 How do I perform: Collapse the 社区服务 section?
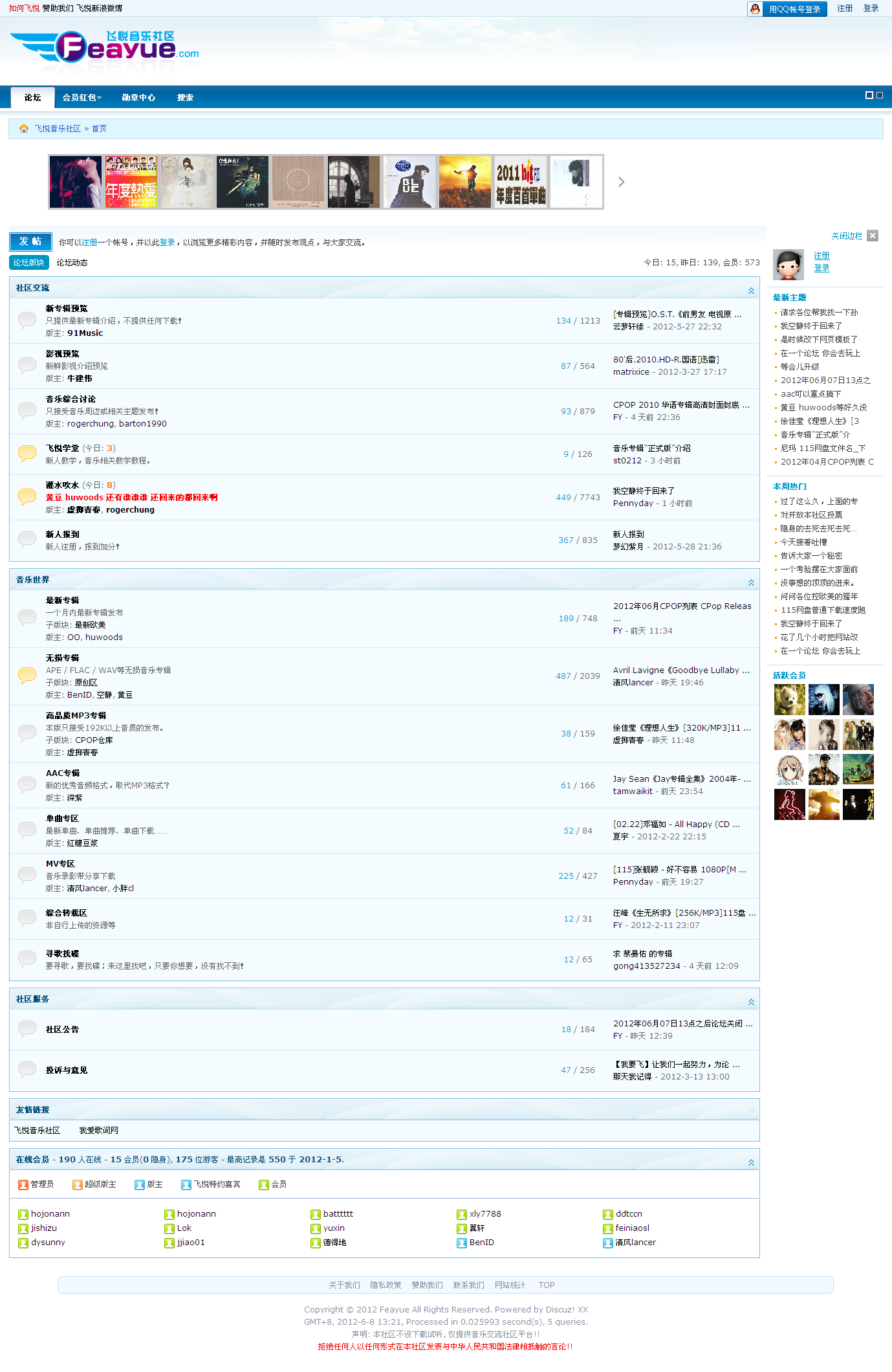coord(751,1002)
